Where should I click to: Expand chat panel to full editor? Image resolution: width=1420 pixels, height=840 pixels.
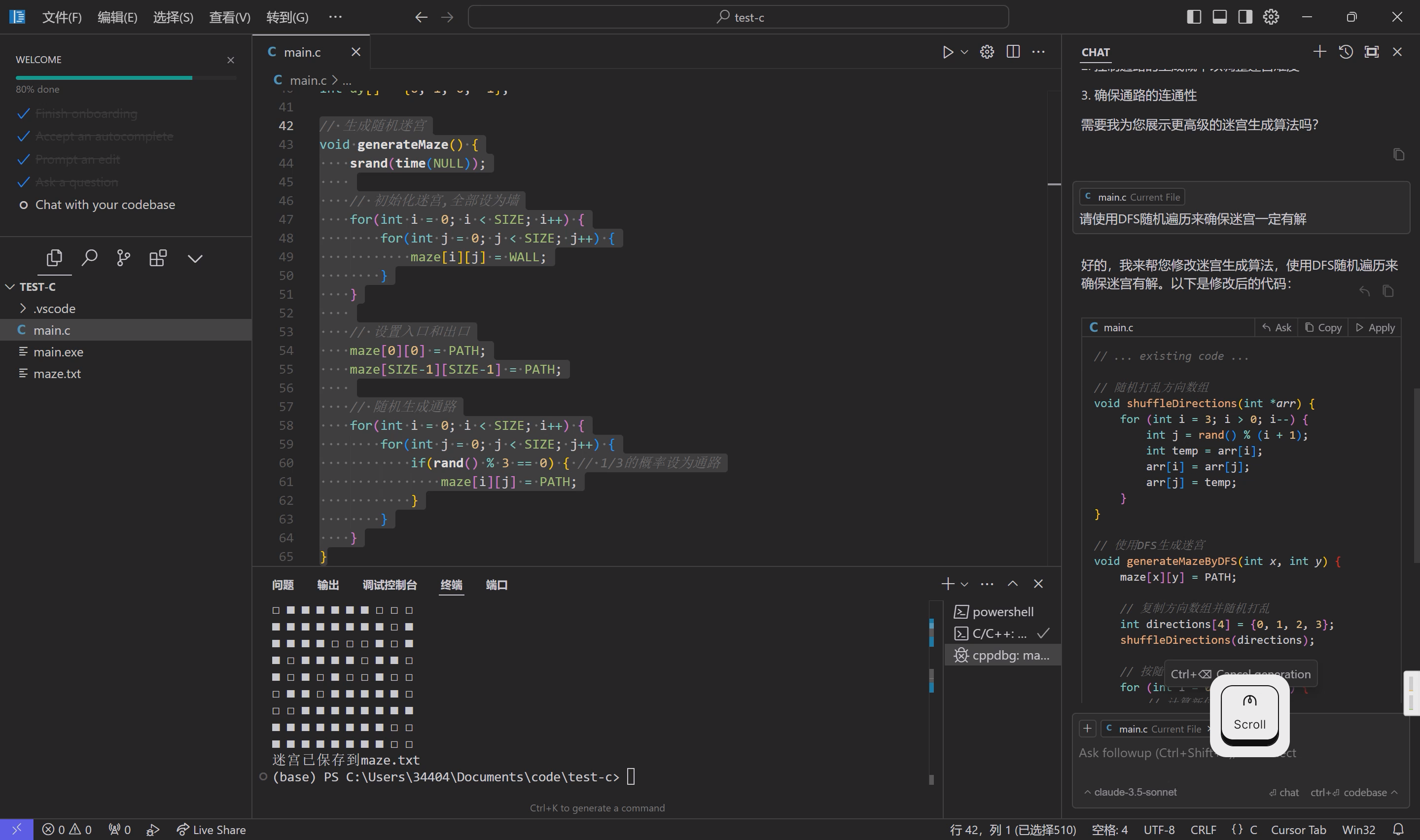click(x=1371, y=52)
